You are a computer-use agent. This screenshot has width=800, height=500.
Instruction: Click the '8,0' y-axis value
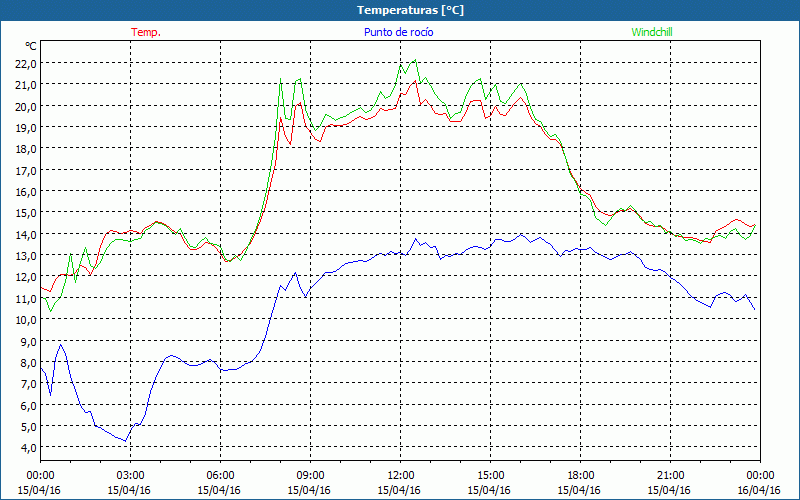tap(29, 363)
